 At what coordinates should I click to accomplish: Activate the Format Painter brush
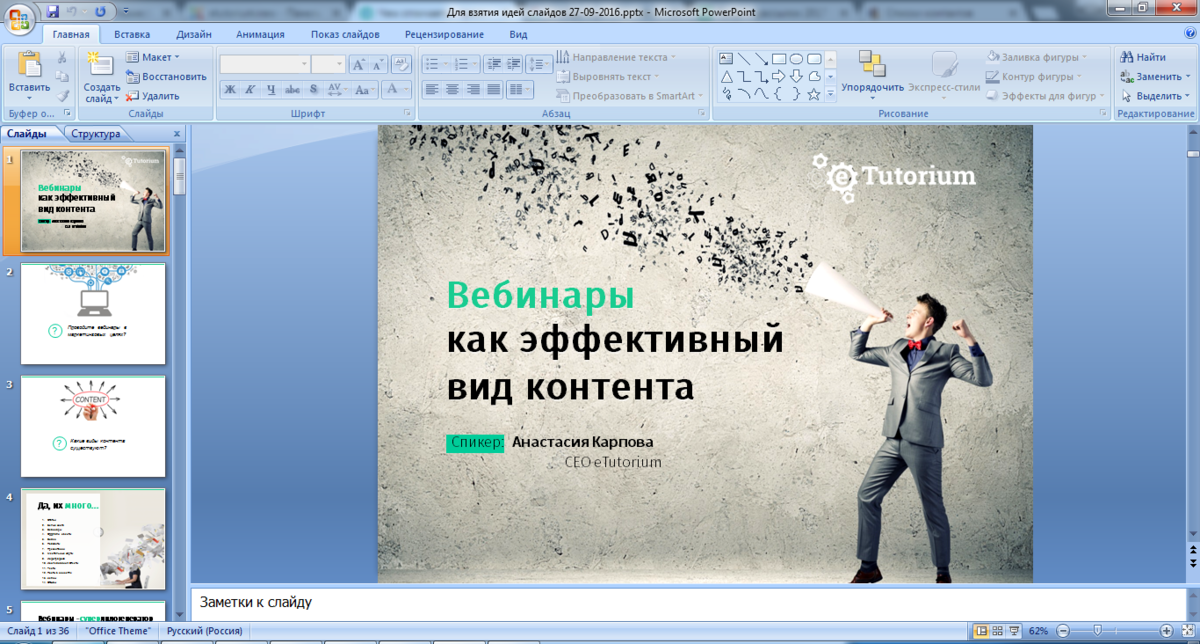click(x=63, y=96)
